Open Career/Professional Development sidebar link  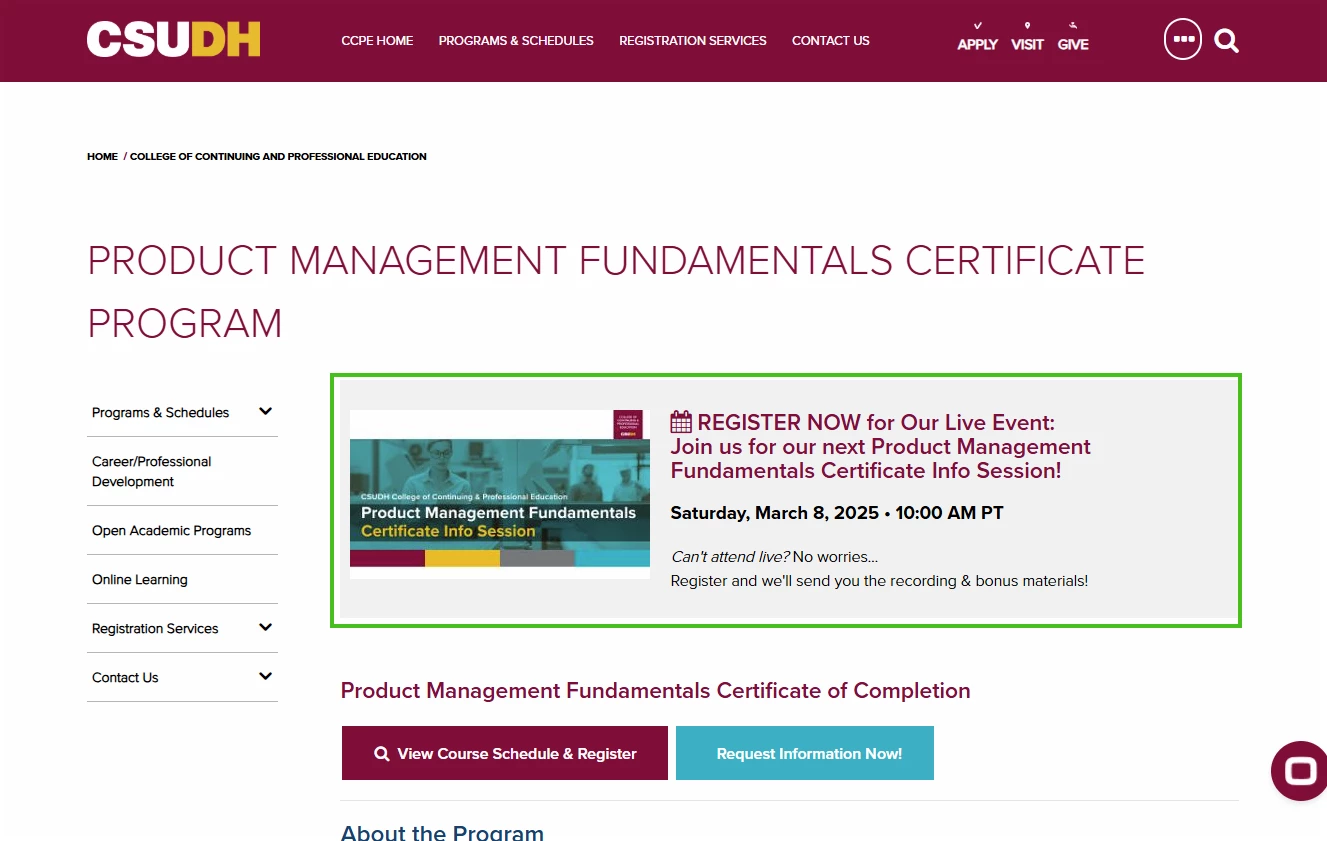pos(152,471)
